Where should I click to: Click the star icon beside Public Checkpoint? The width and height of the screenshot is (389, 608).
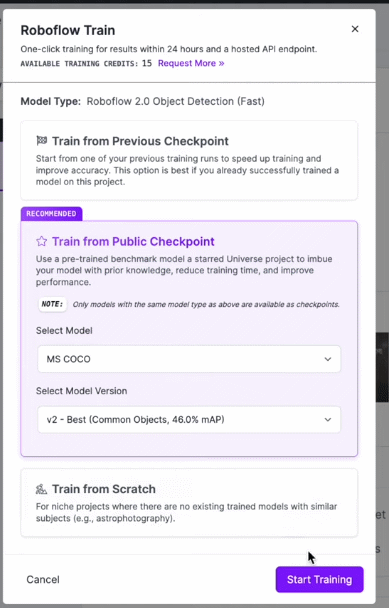[x=41, y=241]
